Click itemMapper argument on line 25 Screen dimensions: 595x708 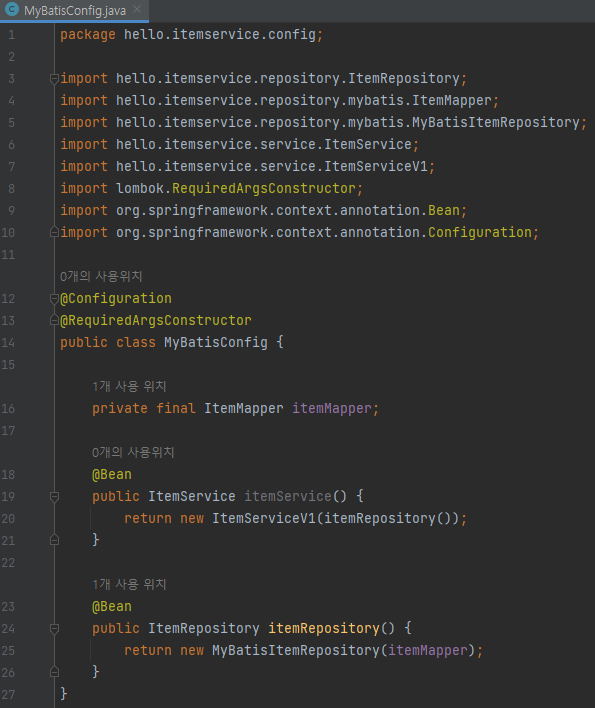(x=428, y=651)
